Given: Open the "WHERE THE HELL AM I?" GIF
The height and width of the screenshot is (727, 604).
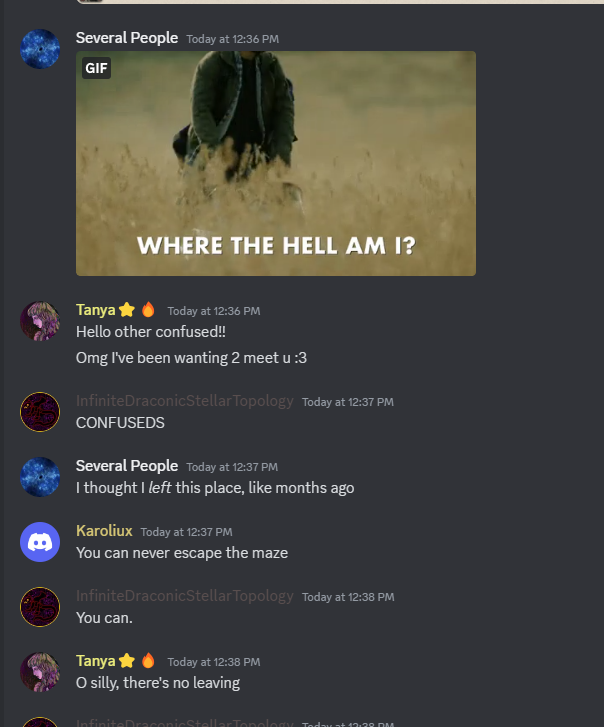Looking at the screenshot, I should pyautogui.click(x=276, y=164).
